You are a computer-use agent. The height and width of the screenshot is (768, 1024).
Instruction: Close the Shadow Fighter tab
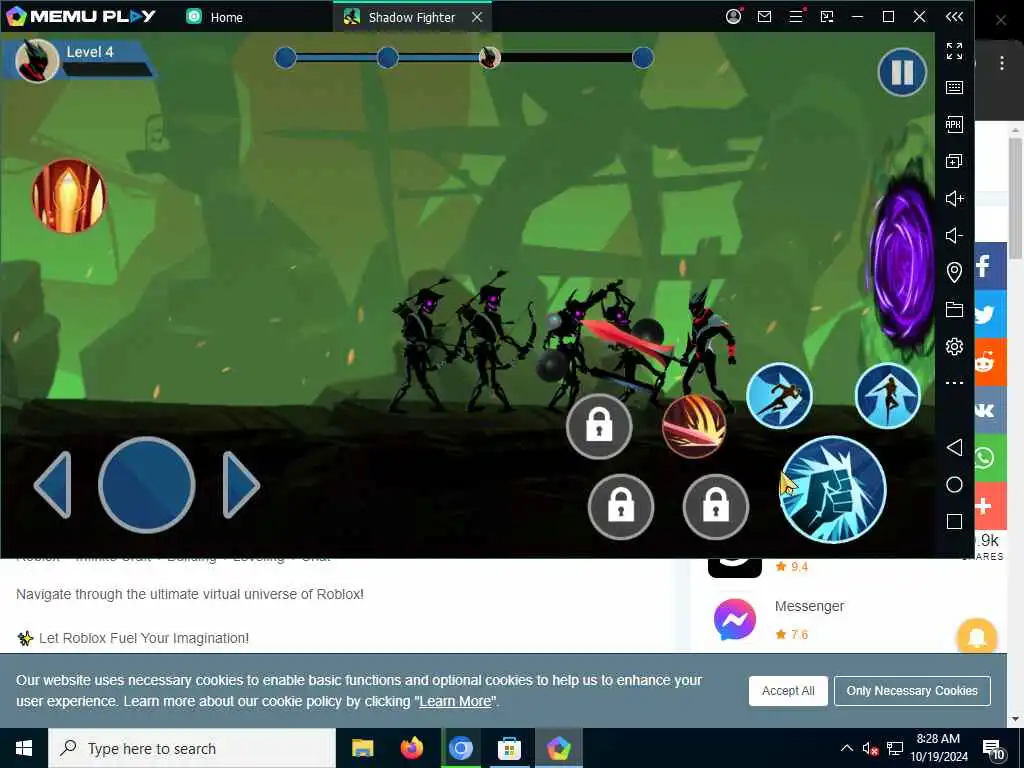click(x=477, y=17)
